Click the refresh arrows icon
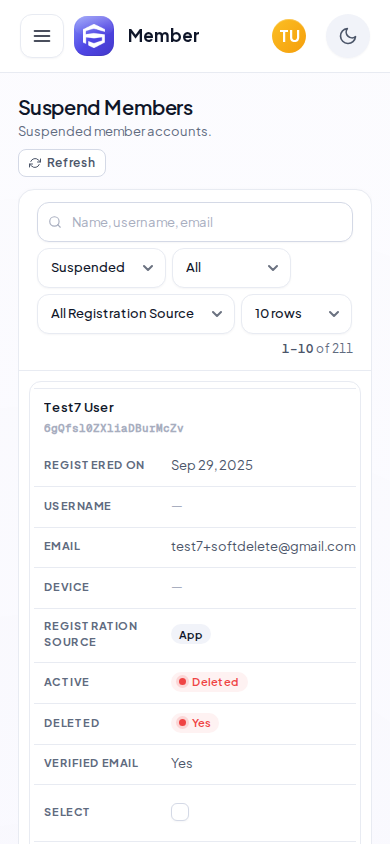The image size is (390, 844). tap(35, 163)
